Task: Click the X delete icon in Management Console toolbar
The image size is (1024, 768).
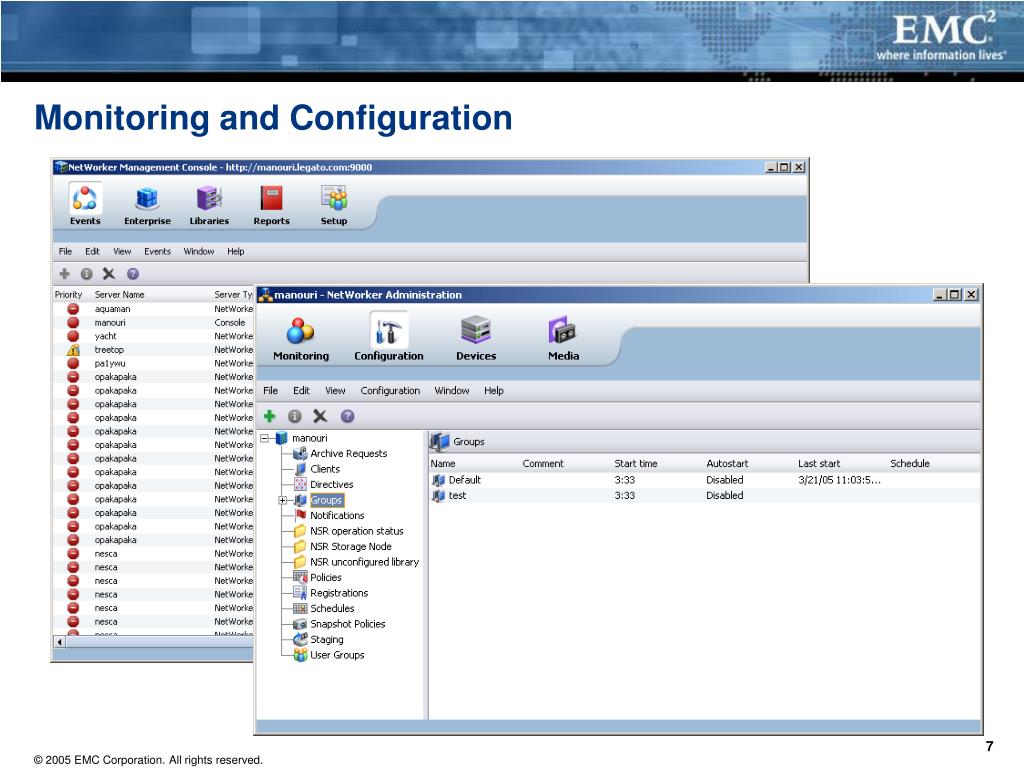Action: click(108, 274)
